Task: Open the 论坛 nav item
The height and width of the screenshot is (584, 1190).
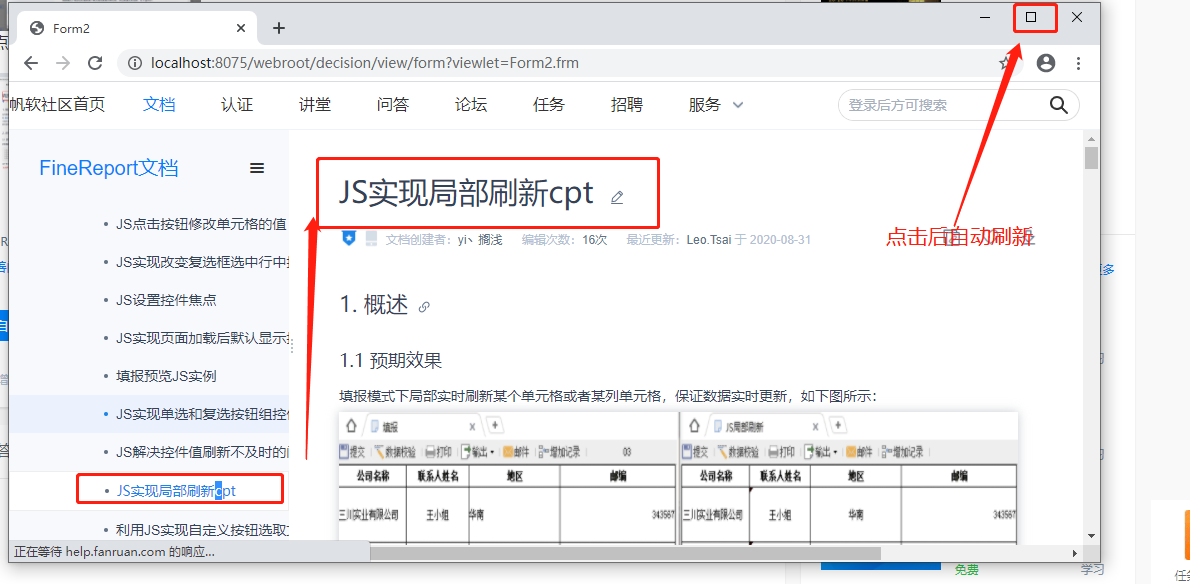Action: [471, 105]
